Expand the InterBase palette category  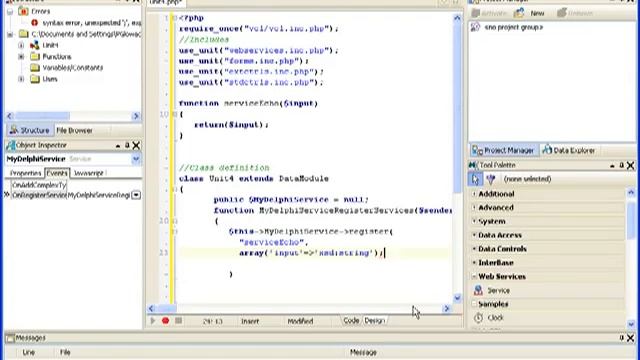pyautogui.click(x=474, y=263)
